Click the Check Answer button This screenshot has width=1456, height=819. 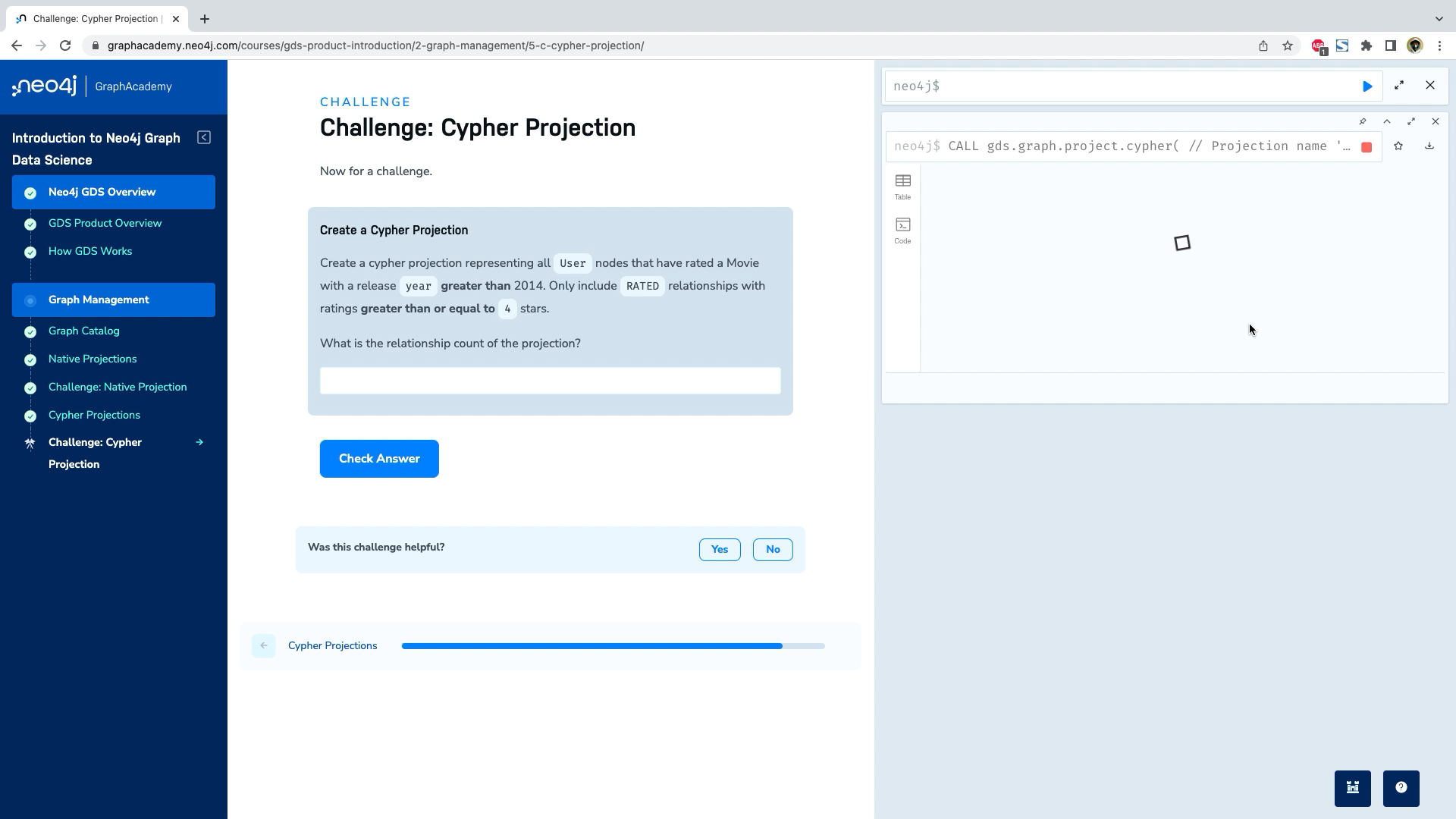(x=379, y=458)
